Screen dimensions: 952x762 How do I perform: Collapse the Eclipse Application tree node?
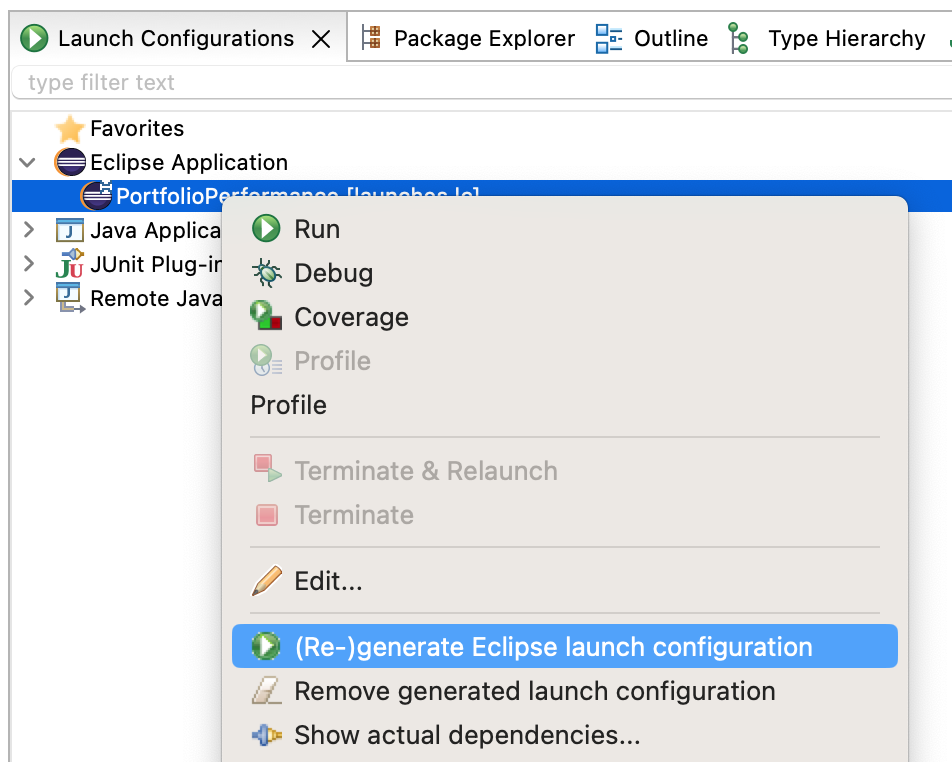[28, 162]
